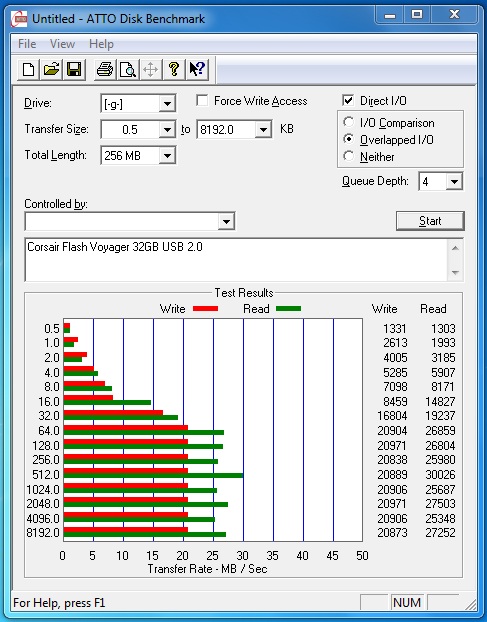Open the File menu
Screen dimensions: 487x622
[27, 44]
